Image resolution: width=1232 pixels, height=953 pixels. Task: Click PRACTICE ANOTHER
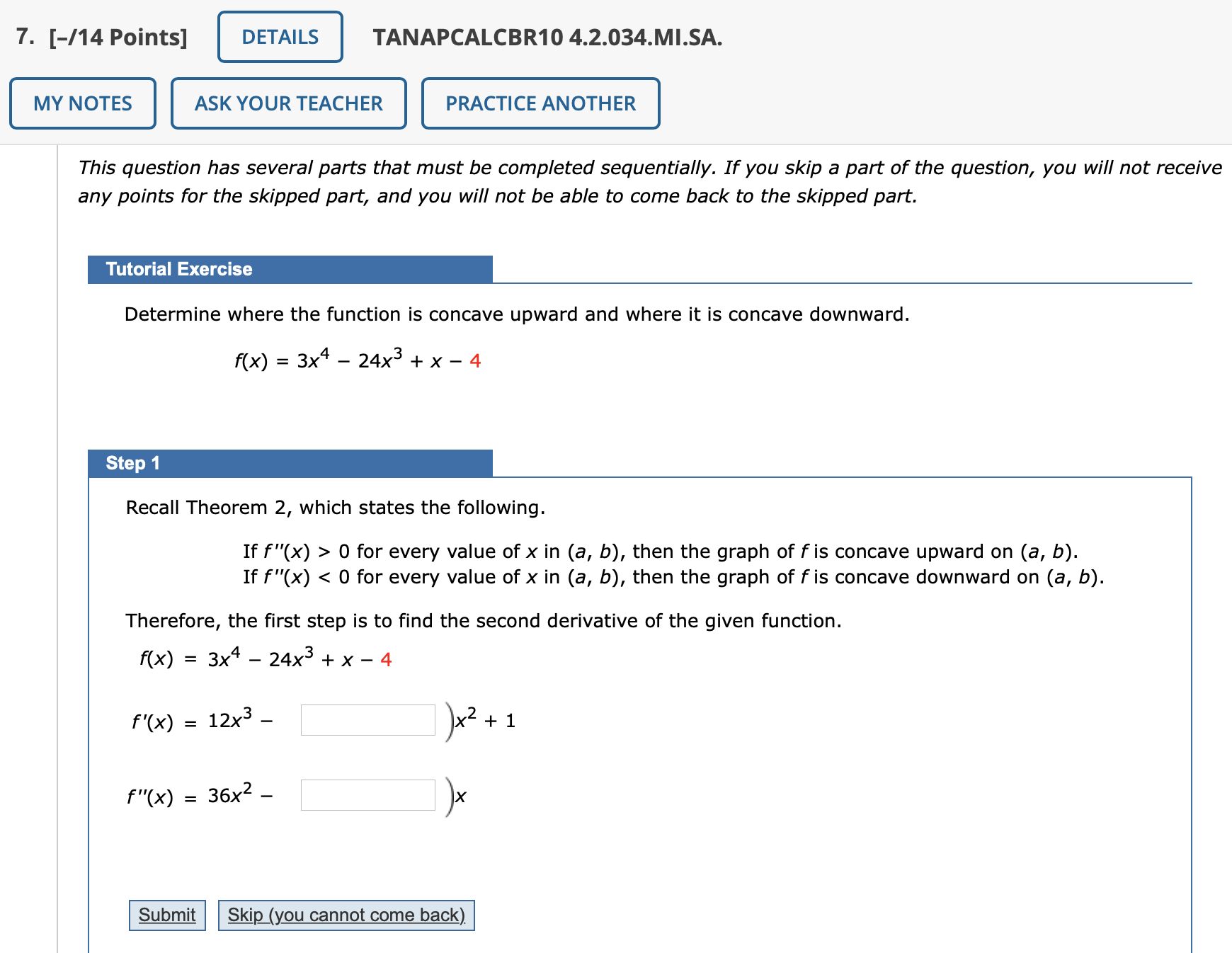(540, 103)
